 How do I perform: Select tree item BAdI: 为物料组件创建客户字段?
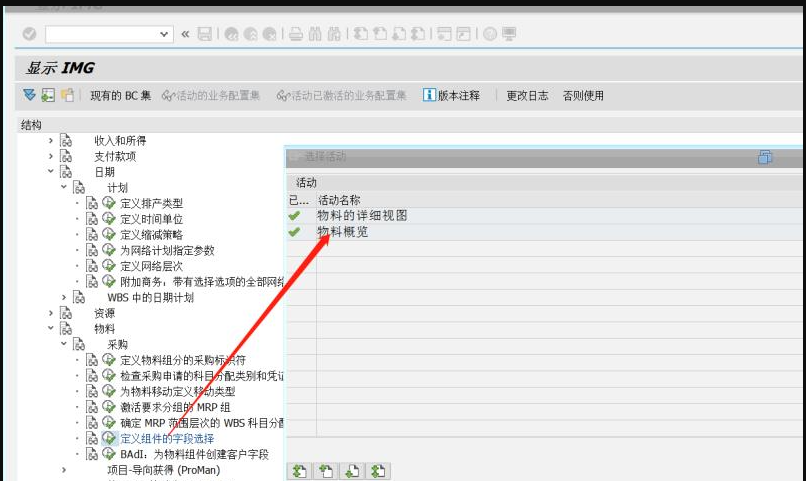point(194,454)
